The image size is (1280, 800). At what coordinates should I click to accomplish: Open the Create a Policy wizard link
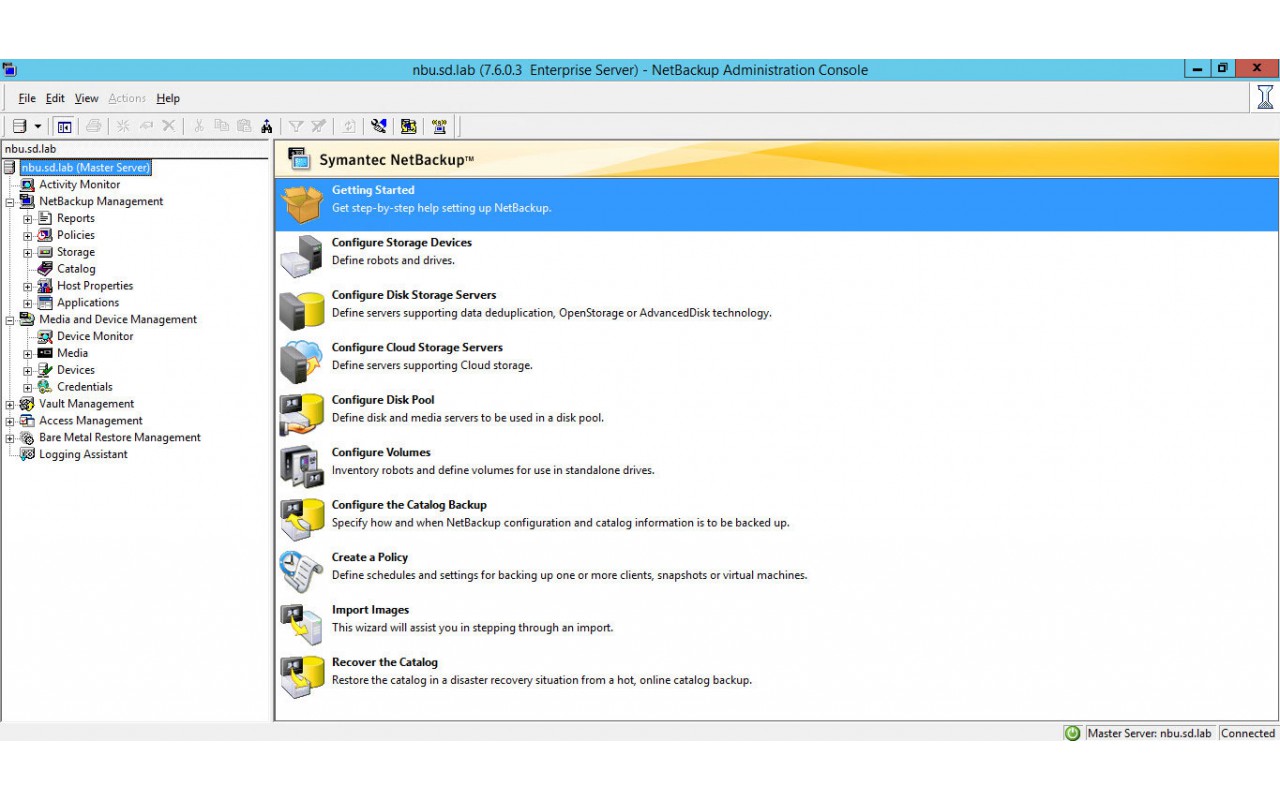[x=370, y=558]
